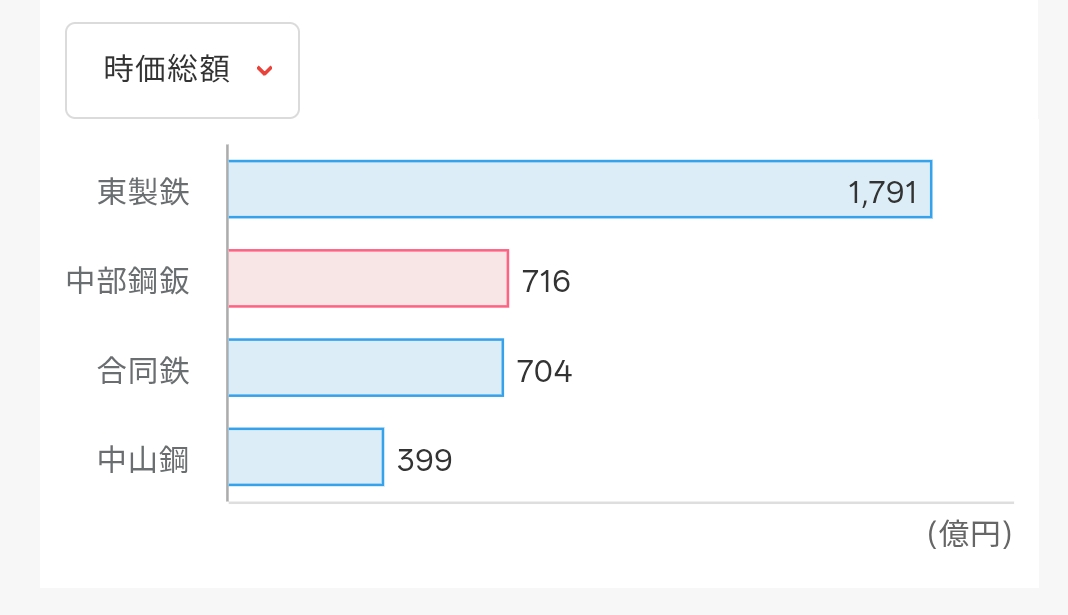Select the 東製鉄 company label
This screenshot has width=1068, height=615.
pos(143,191)
